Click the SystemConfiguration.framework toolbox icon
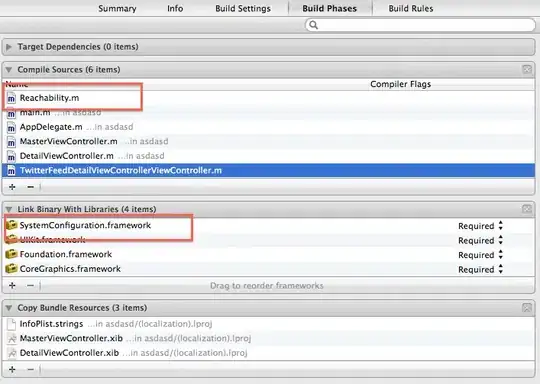 [x=11, y=225]
